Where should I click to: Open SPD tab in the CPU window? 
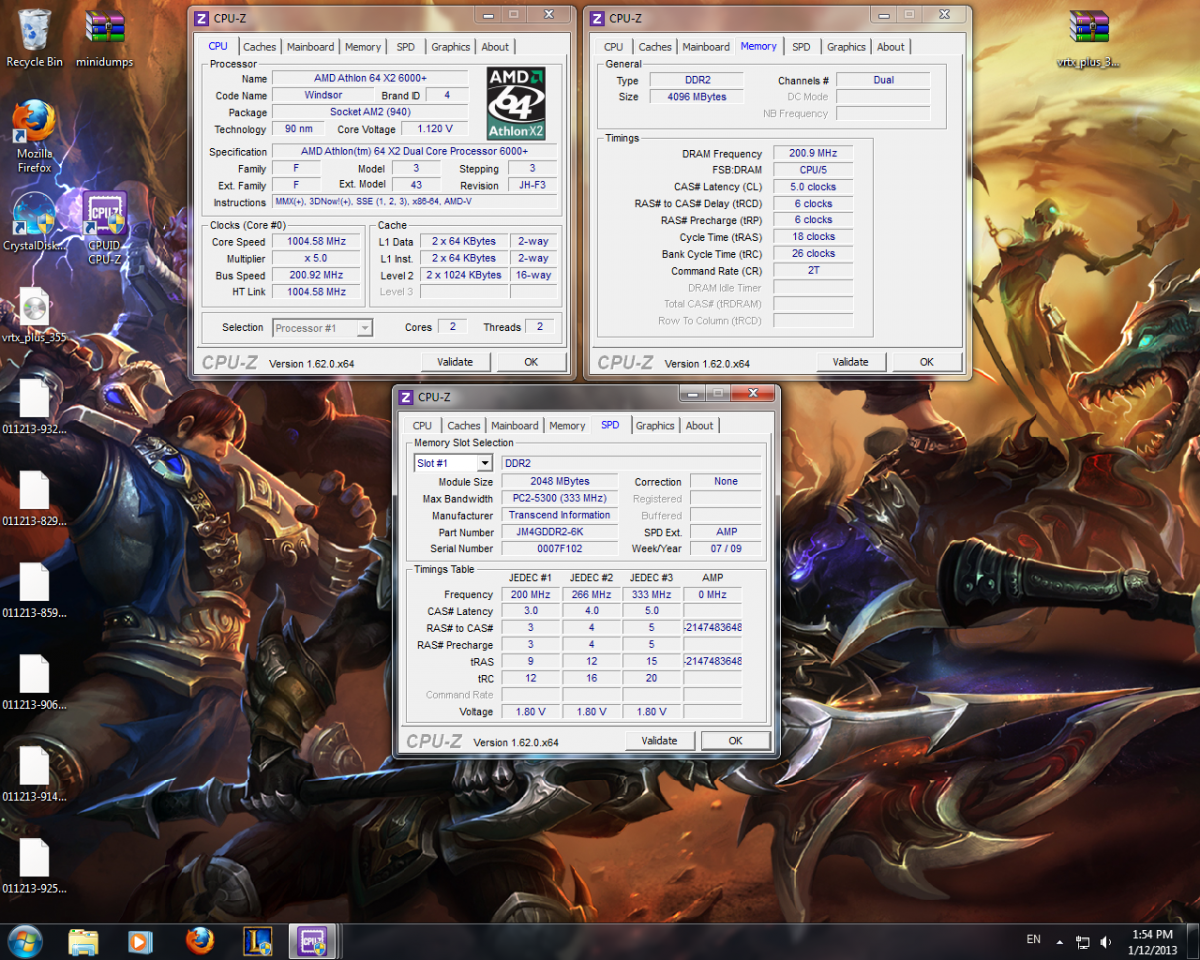click(x=405, y=47)
